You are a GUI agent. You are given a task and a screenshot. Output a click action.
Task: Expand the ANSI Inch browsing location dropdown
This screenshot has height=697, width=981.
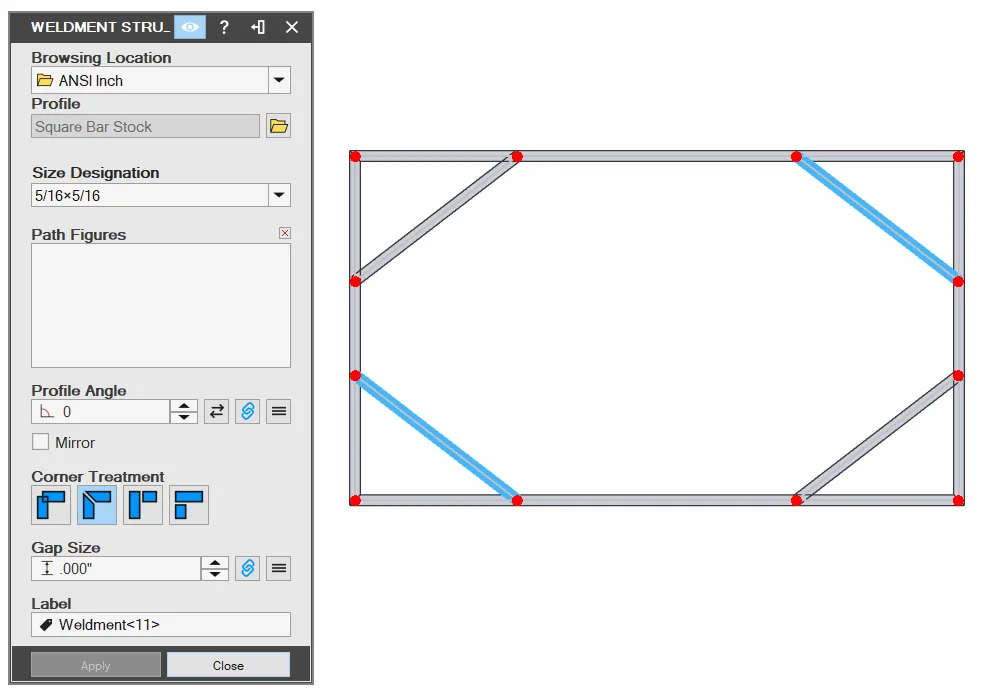click(x=279, y=80)
